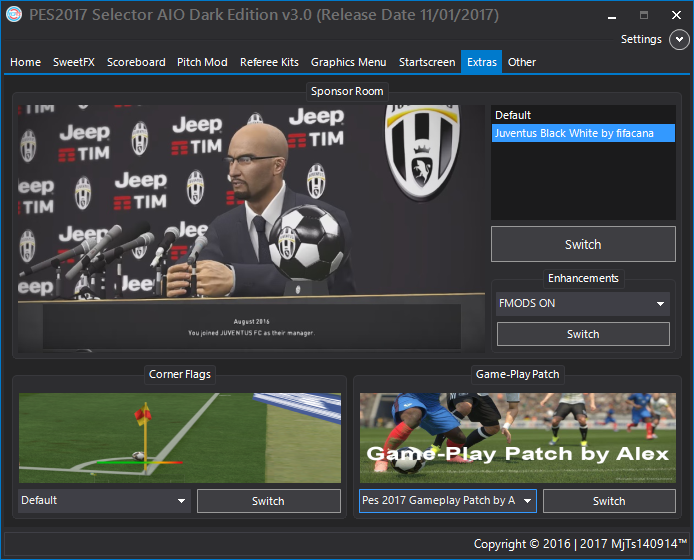
Task: Expand the Pes 2017 Gameplay Patch dropdown
Action: tap(447, 501)
